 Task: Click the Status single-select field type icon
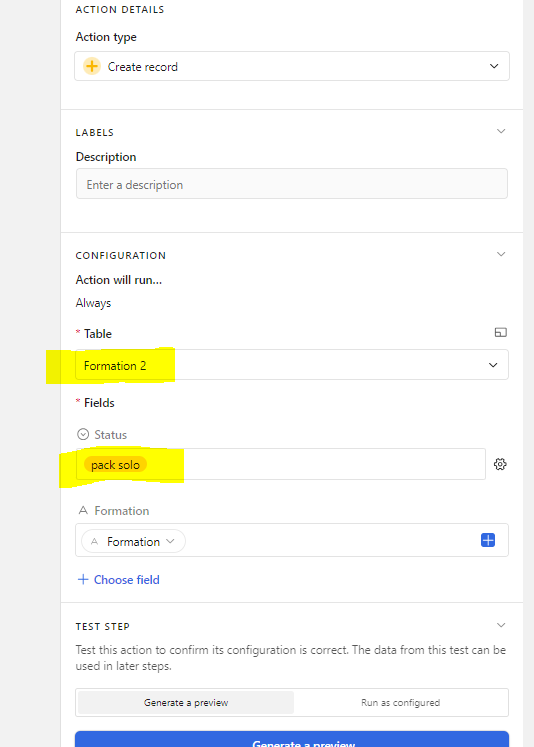pos(83,434)
